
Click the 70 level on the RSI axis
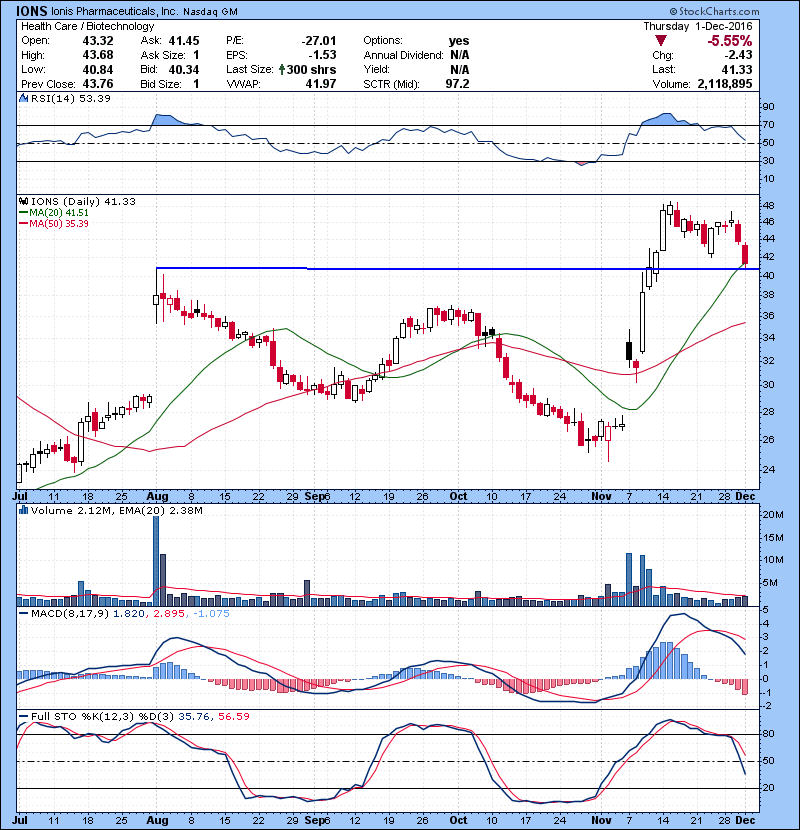(768, 125)
